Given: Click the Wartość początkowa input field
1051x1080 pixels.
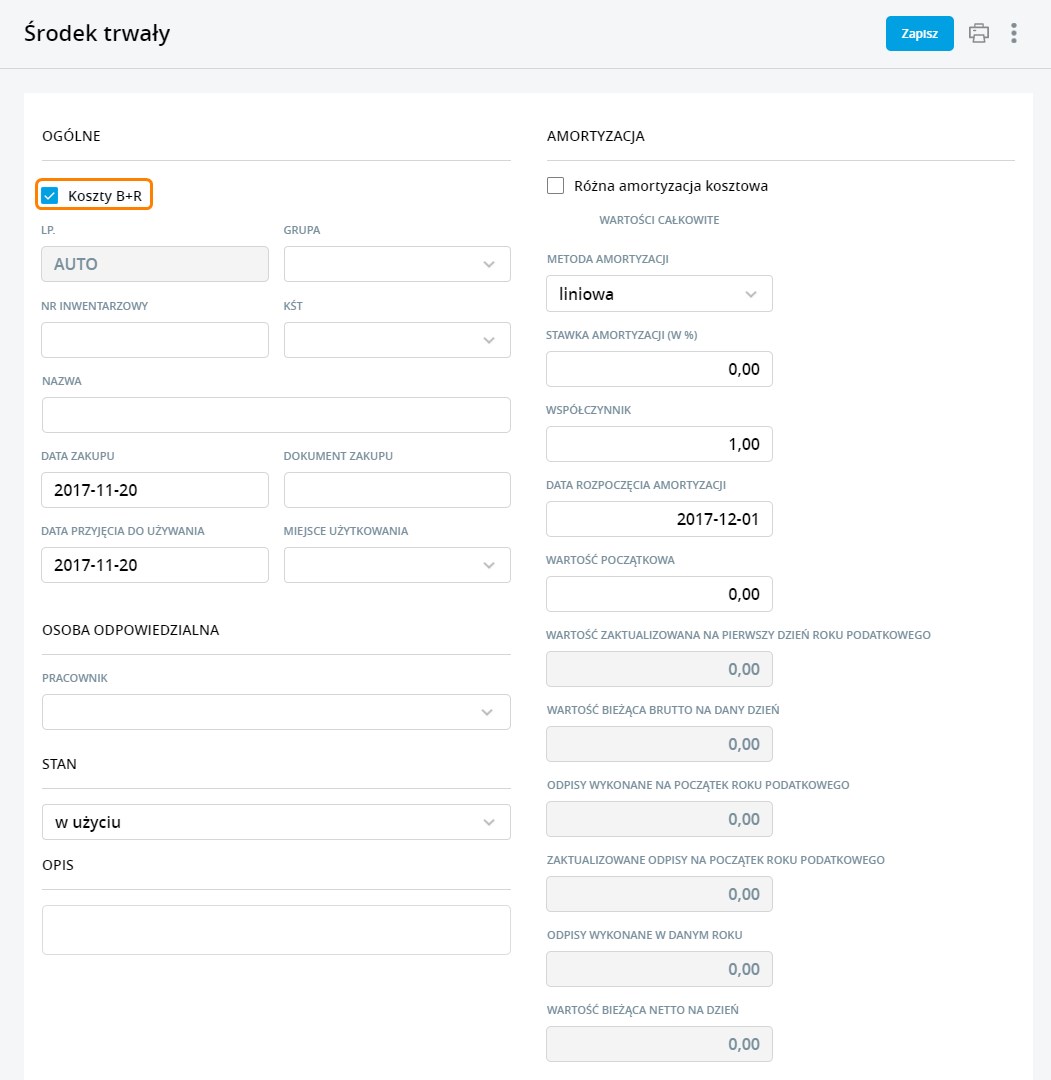Looking at the screenshot, I should pyautogui.click(x=659, y=594).
